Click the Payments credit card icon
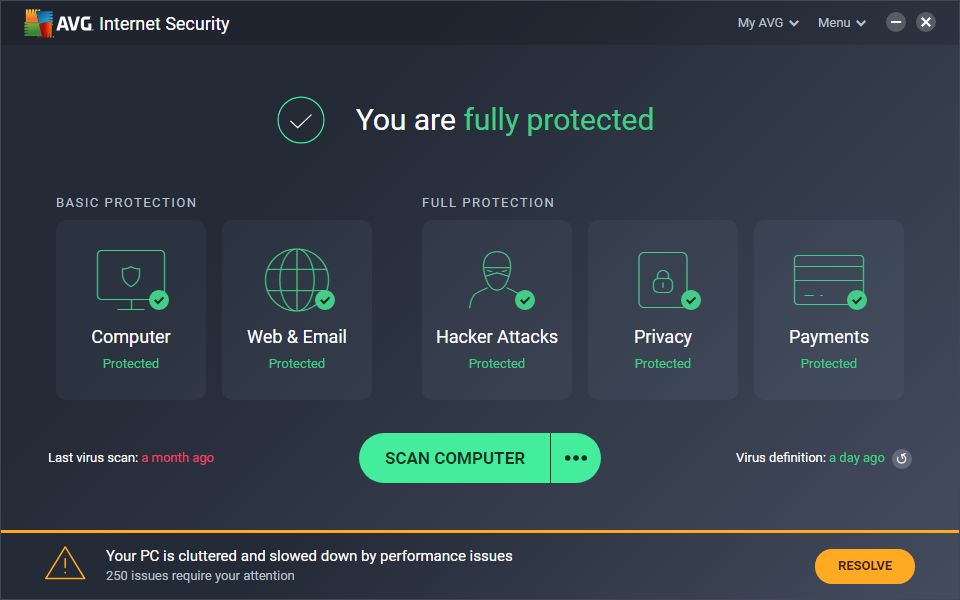960x600 pixels. (828, 280)
